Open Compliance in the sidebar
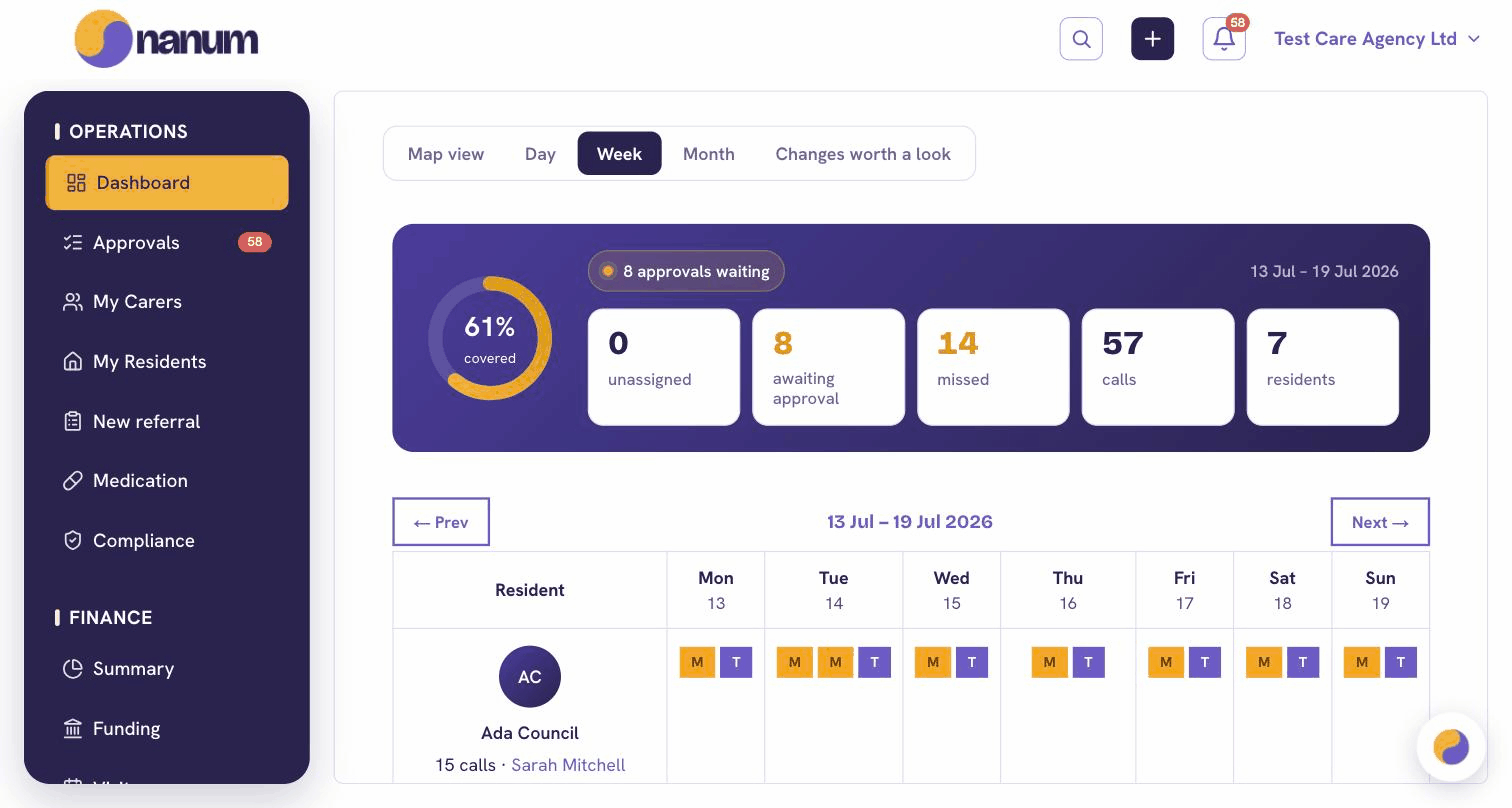Image resolution: width=1512 pixels, height=808 pixels. 167,541
